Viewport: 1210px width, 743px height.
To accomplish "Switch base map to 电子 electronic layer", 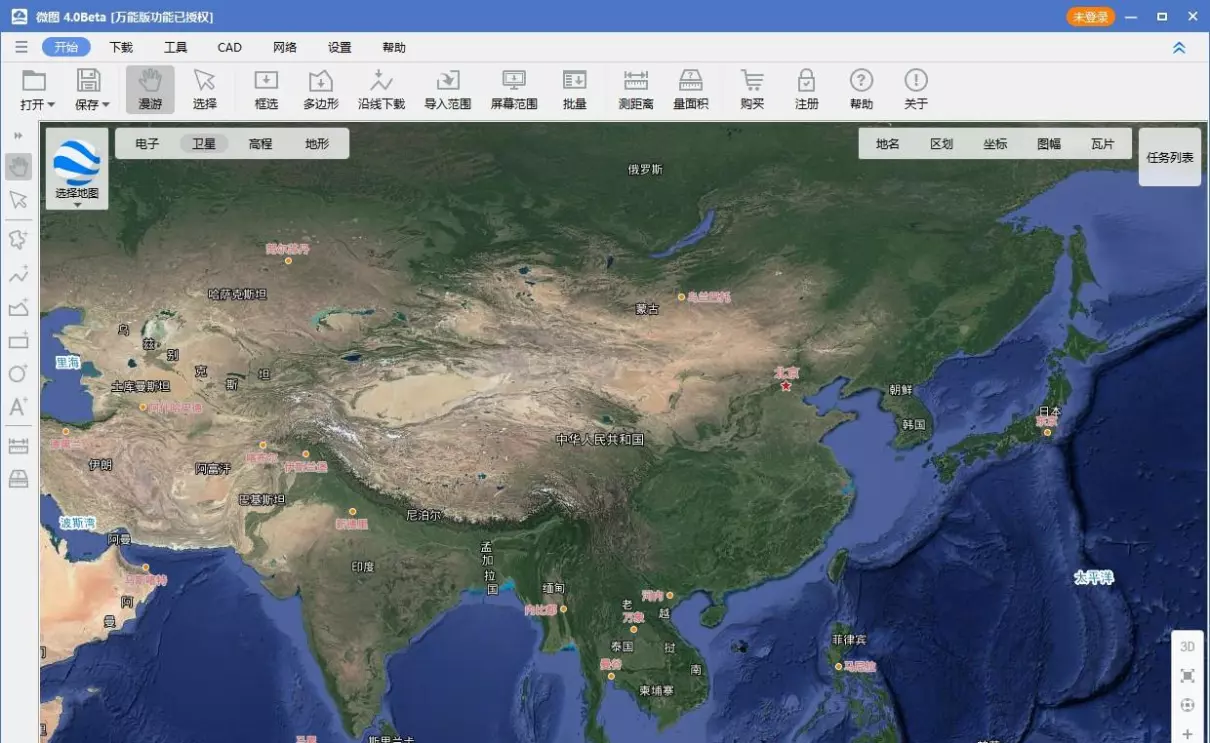I will 147,143.
